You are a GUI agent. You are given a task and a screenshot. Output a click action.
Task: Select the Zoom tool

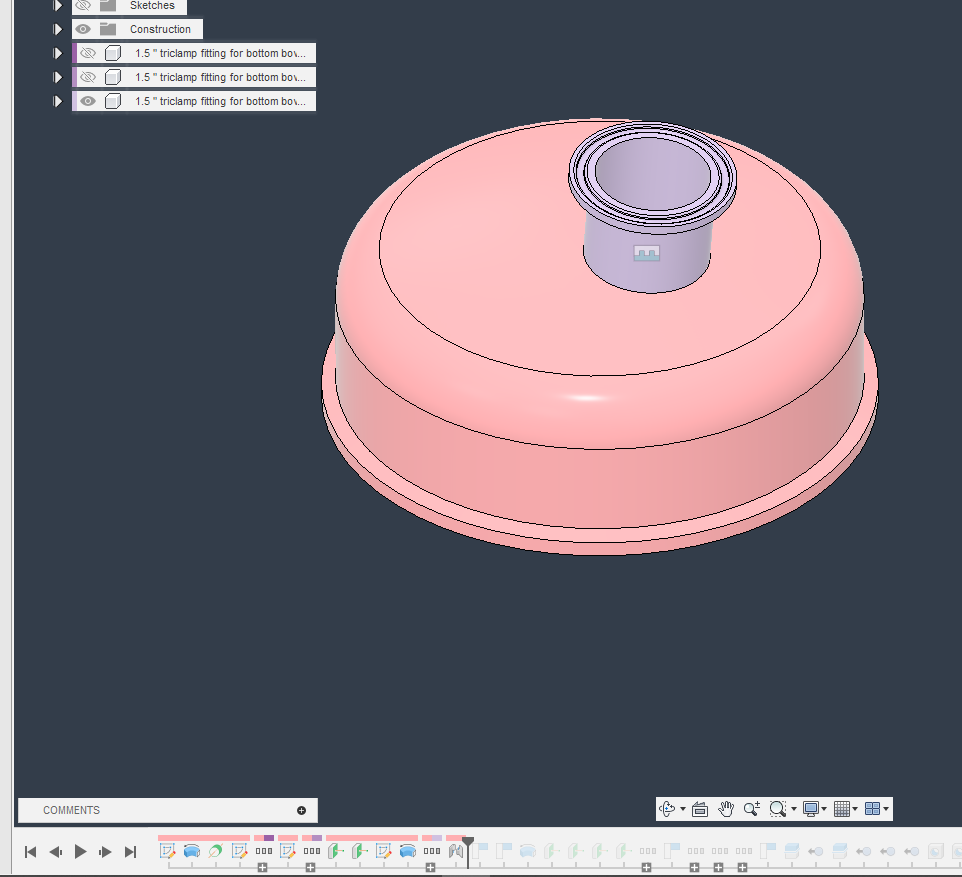coord(751,809)
